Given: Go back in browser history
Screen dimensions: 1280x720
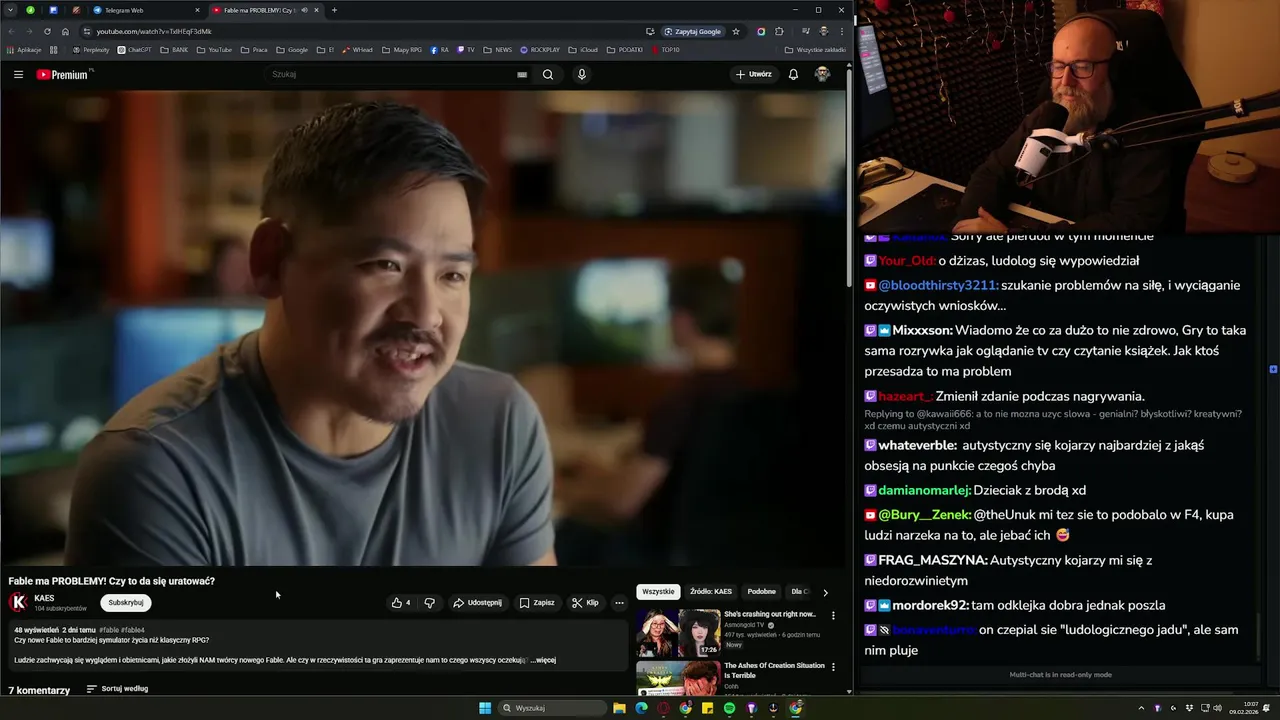Looking at the screenshot, I should (x=11, y=31).
